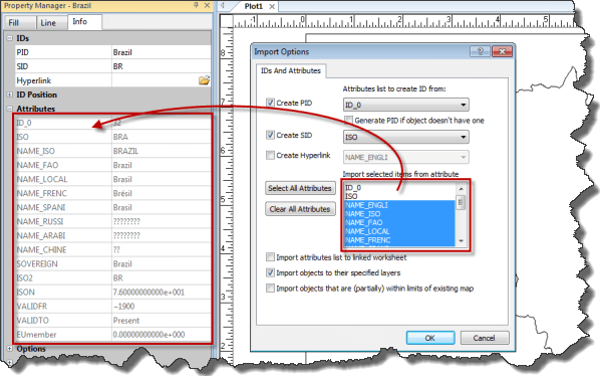The width and height of the screenshot is (600, 376).
Task: Enable the Create Hyperlink checkbox
Action: pyautogui.click(x=270, y=155)
